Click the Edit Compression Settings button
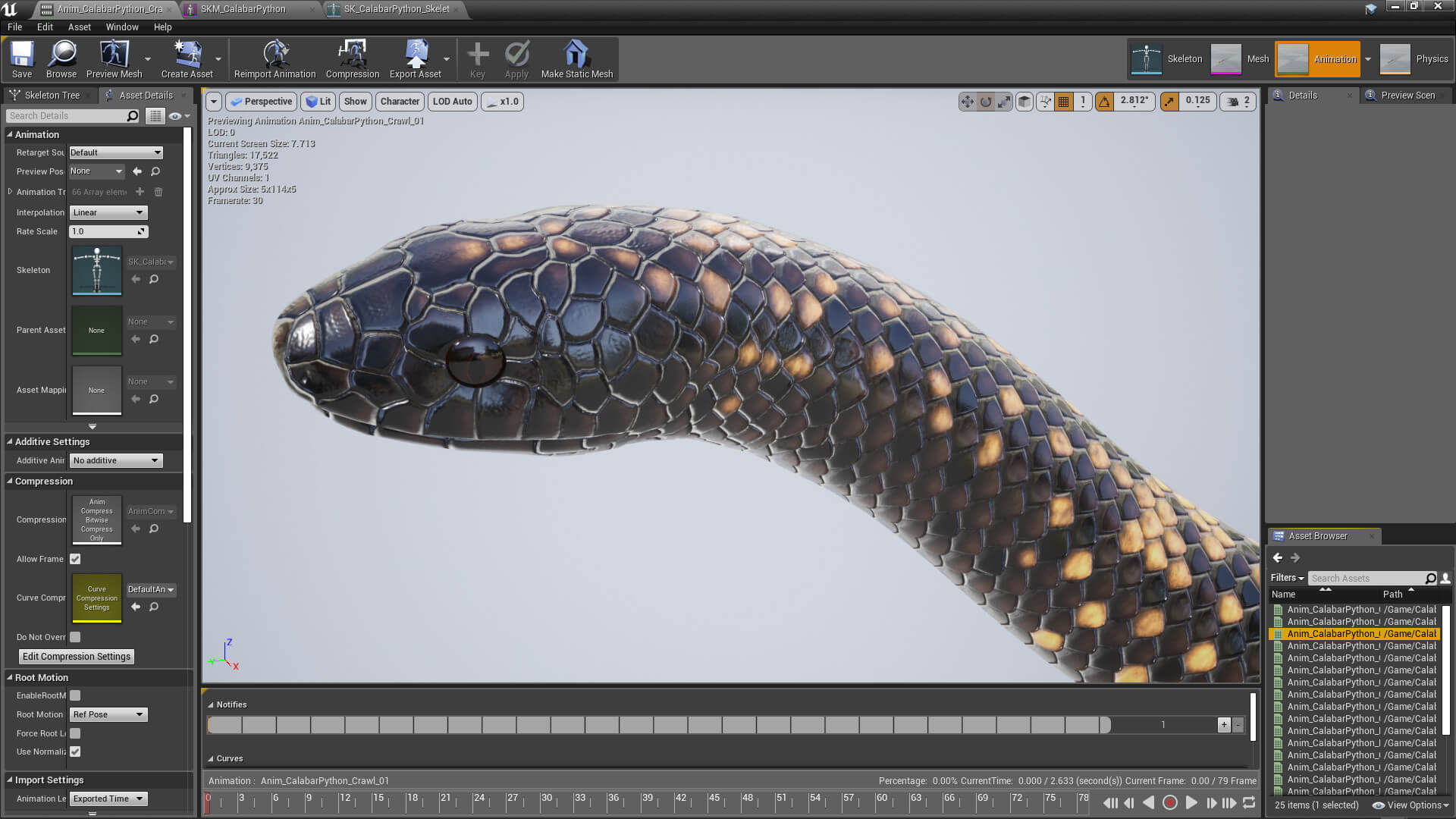Screen dimensions: 1456x819 [x=76, y=657]
